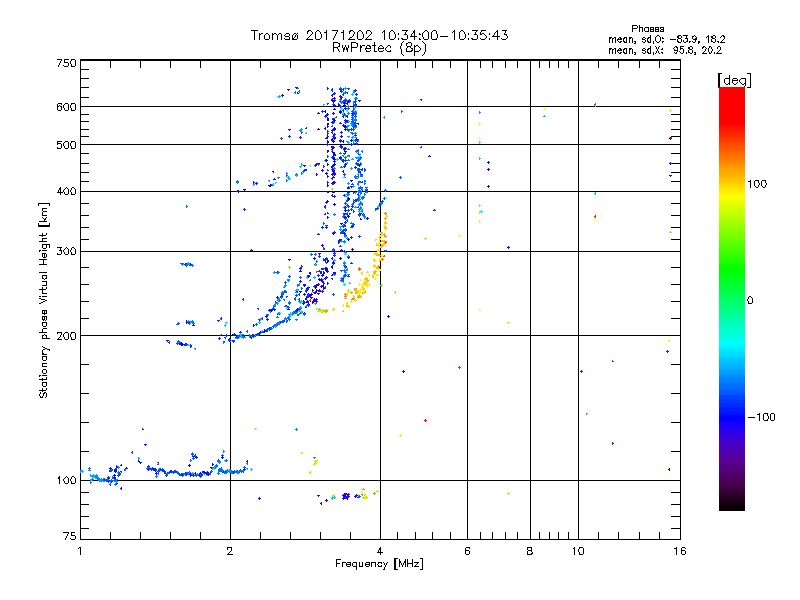Click the y-axis label '100'
Screen dimensions: 800x600
coord(66,481)
